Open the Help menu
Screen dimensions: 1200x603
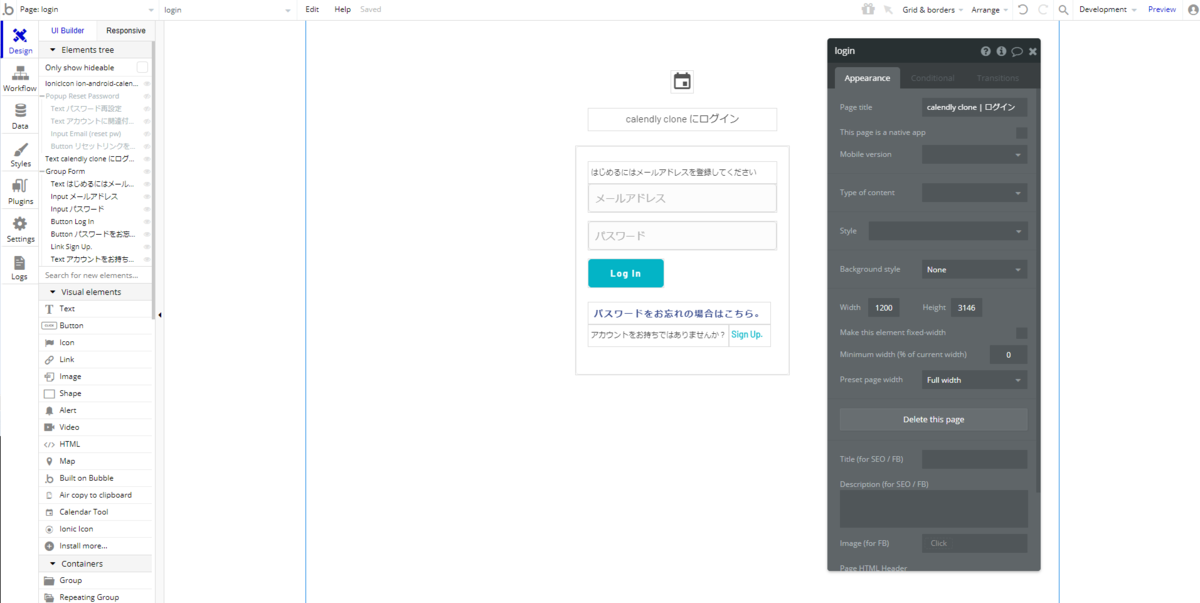pos(342,9)
